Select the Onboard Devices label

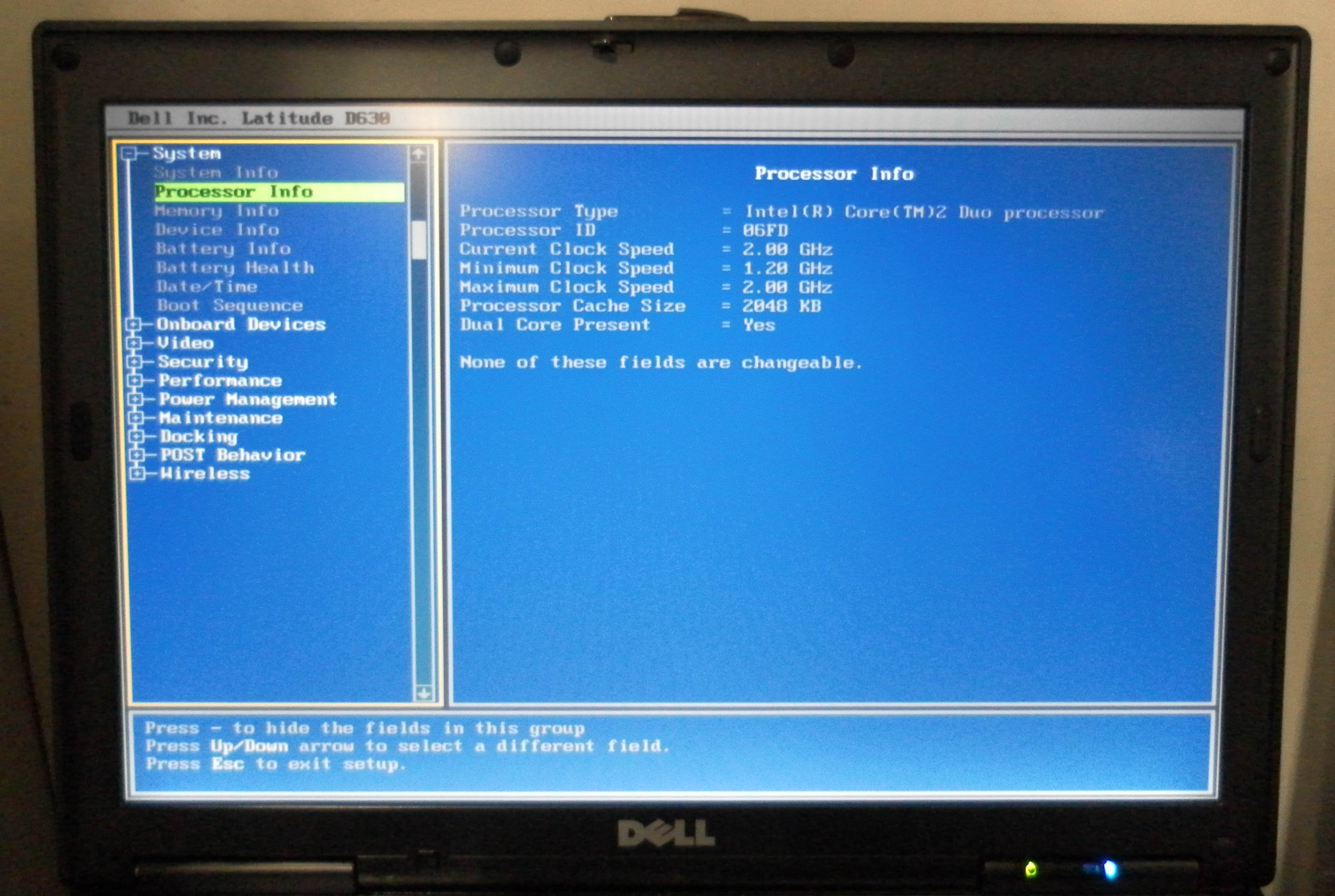[x=241, y=325]
